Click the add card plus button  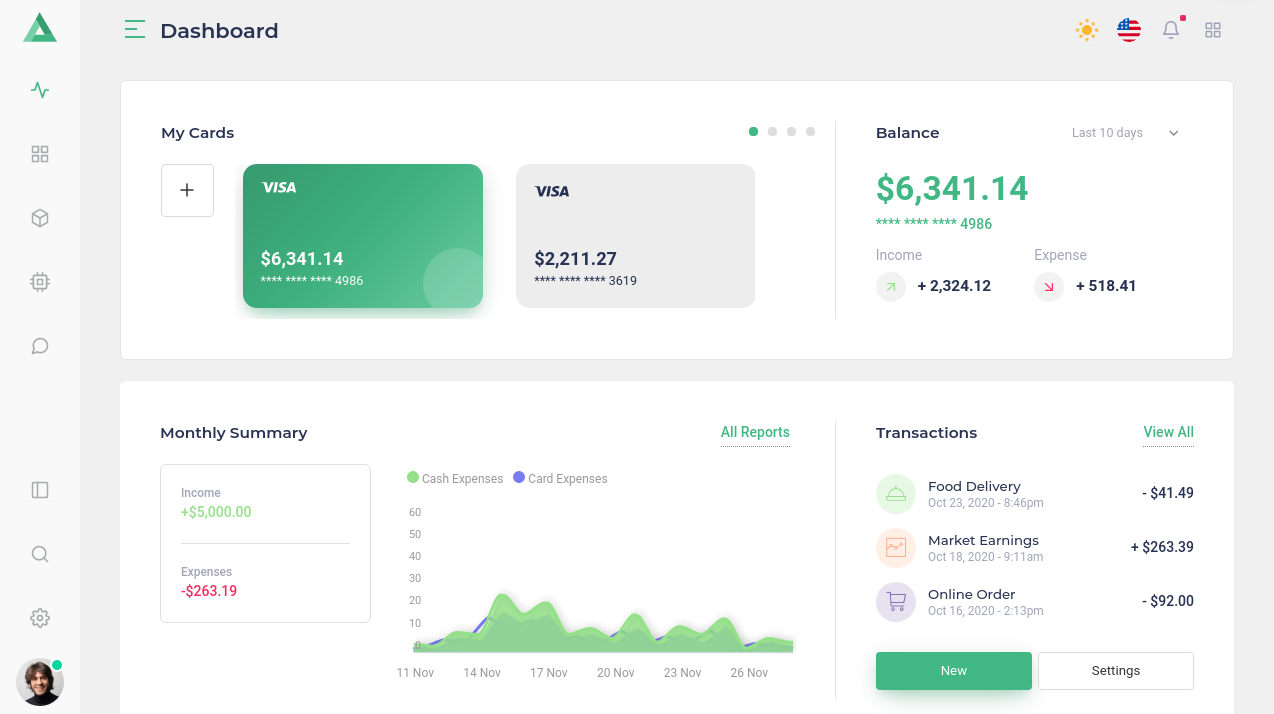tap(187, 190)
